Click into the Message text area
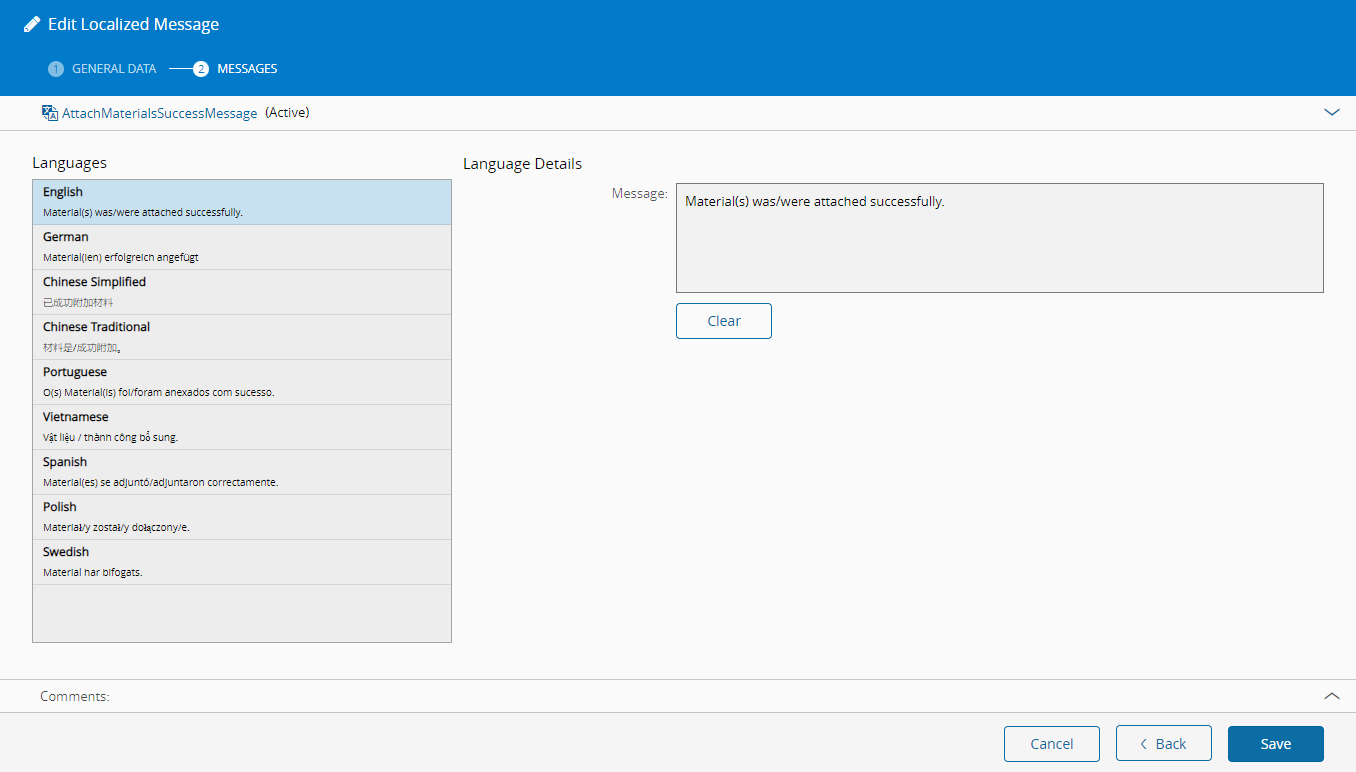This screenshot has width=1356, height=772. pos(999,238)
